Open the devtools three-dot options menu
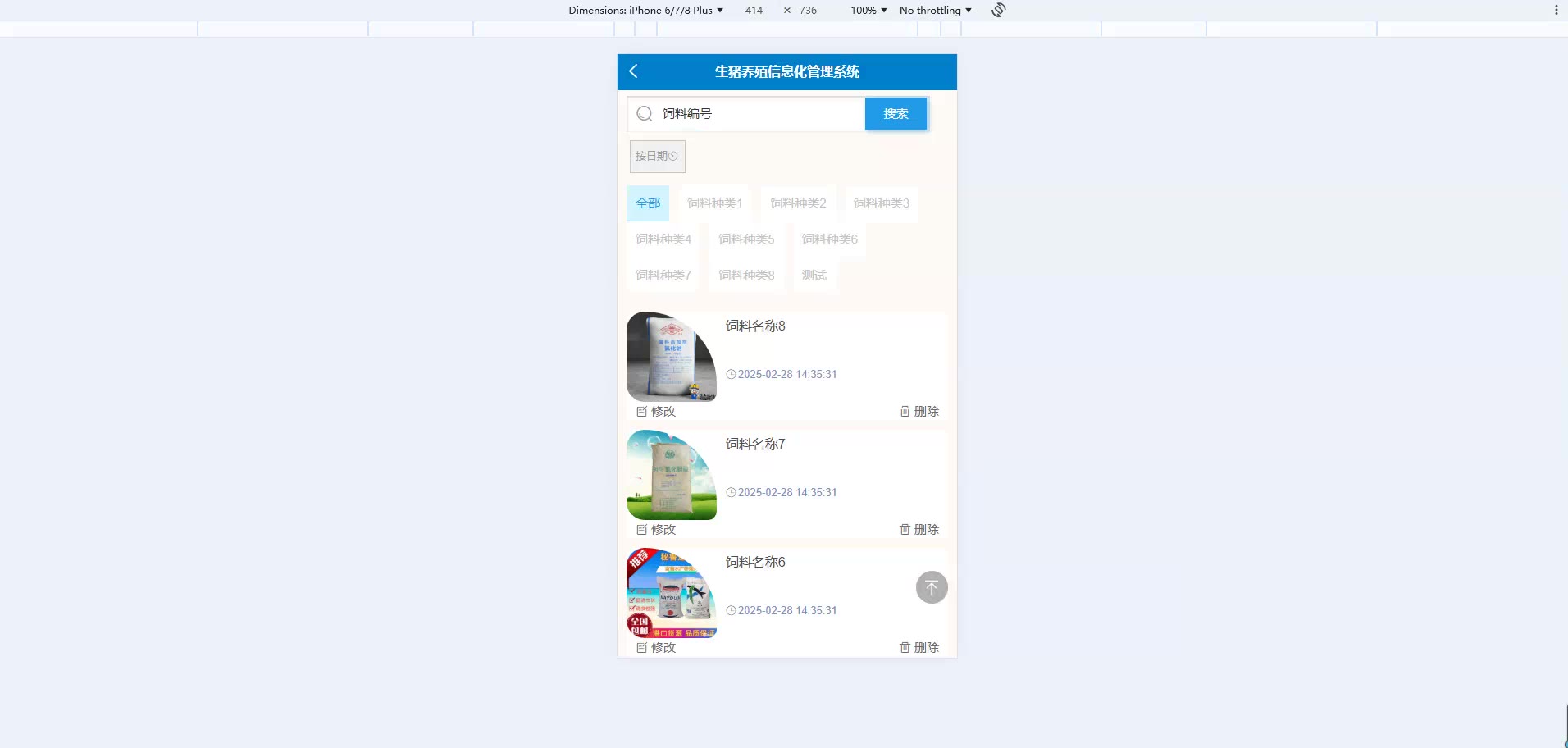The image size is (1568, 748). click(1556, 10)
